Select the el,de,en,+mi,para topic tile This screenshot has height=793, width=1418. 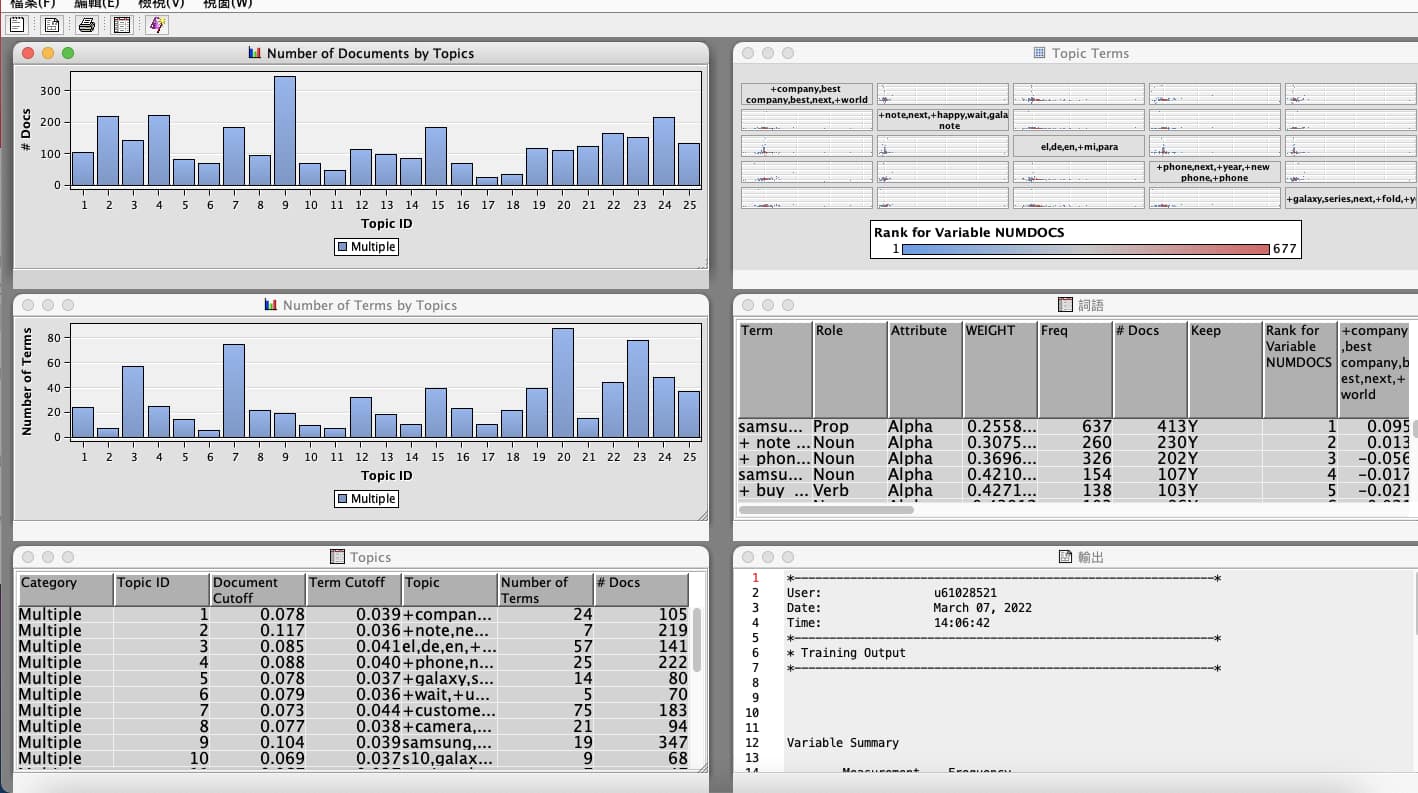pos(1078,146)
